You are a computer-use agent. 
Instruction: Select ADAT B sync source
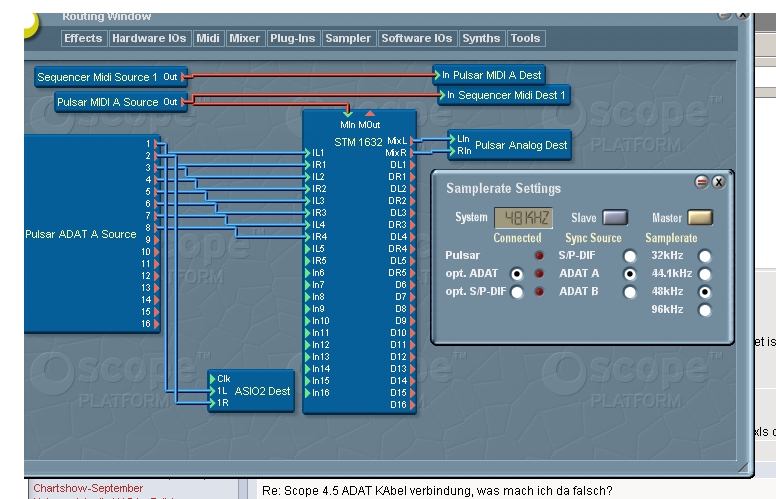(630, 292)
